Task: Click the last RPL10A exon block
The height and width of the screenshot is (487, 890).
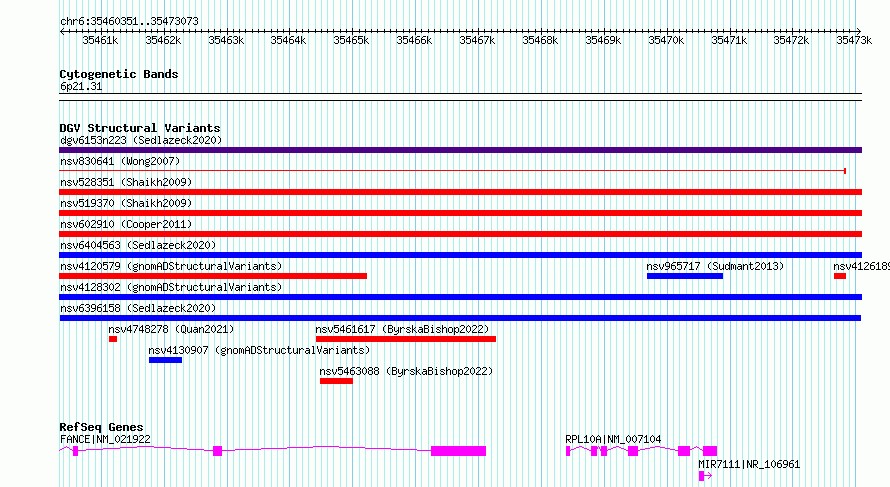Action: pos(710,451)
